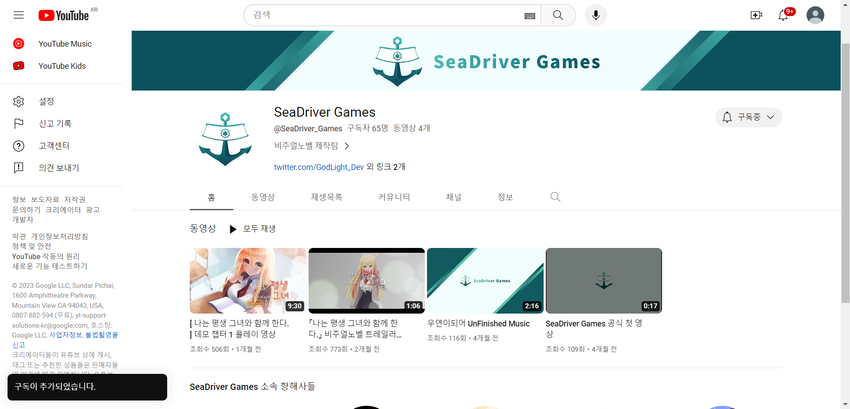Click the 모두 재생 play all label
The image size is (850, 409).
[x=259, y=229]
